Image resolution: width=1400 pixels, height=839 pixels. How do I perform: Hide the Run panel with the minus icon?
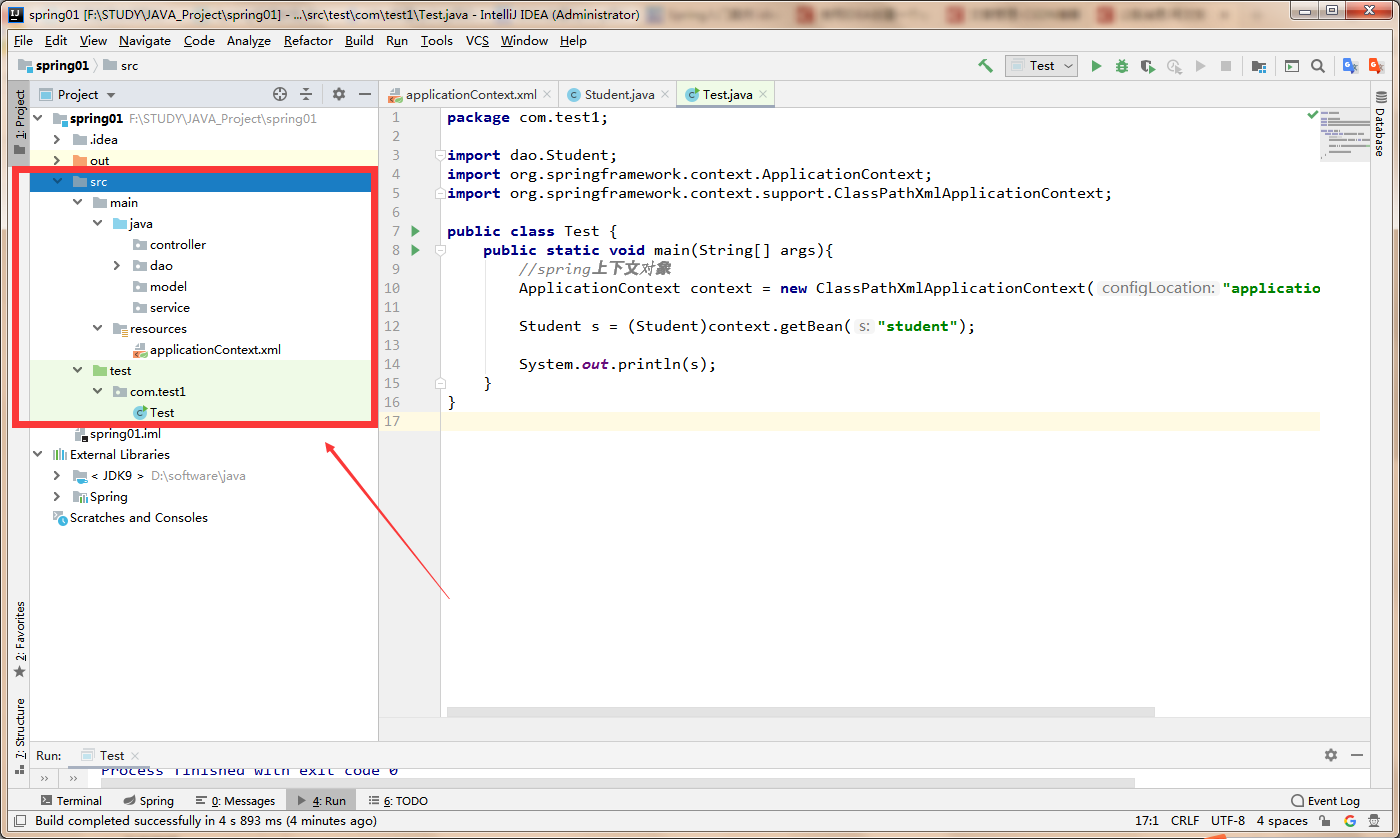1357,755
